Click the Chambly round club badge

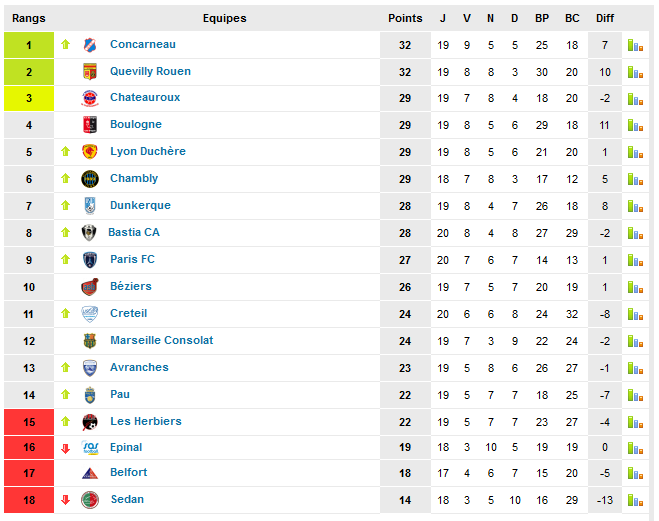point(90,179)
